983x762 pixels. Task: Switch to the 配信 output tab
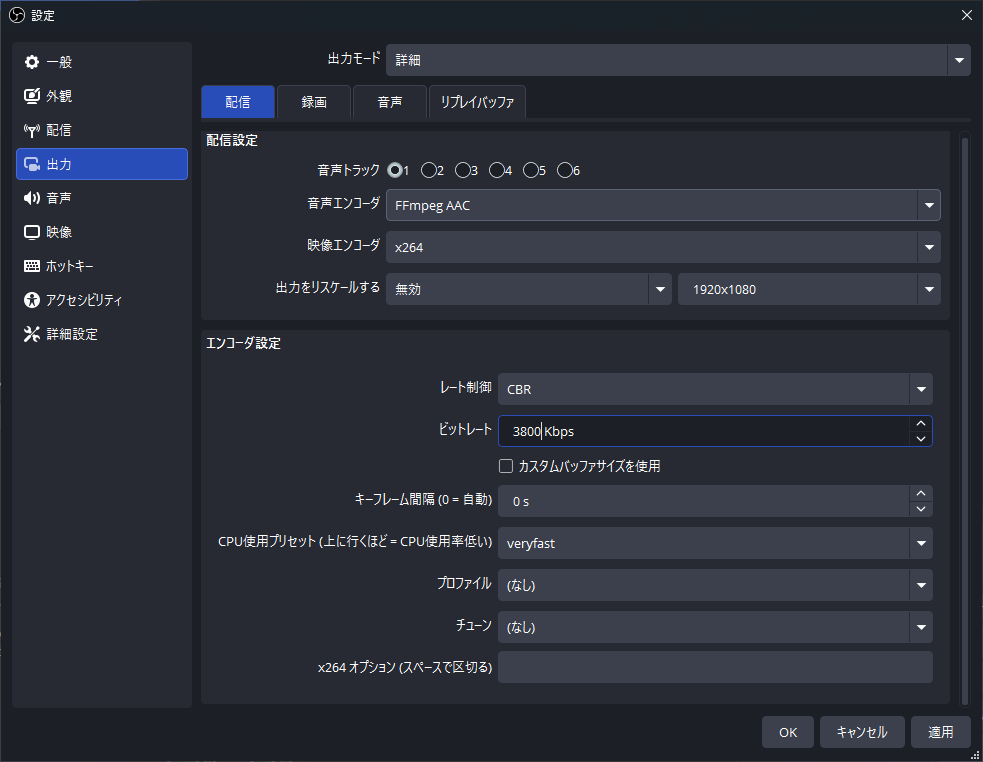click(x=238, y=102)
